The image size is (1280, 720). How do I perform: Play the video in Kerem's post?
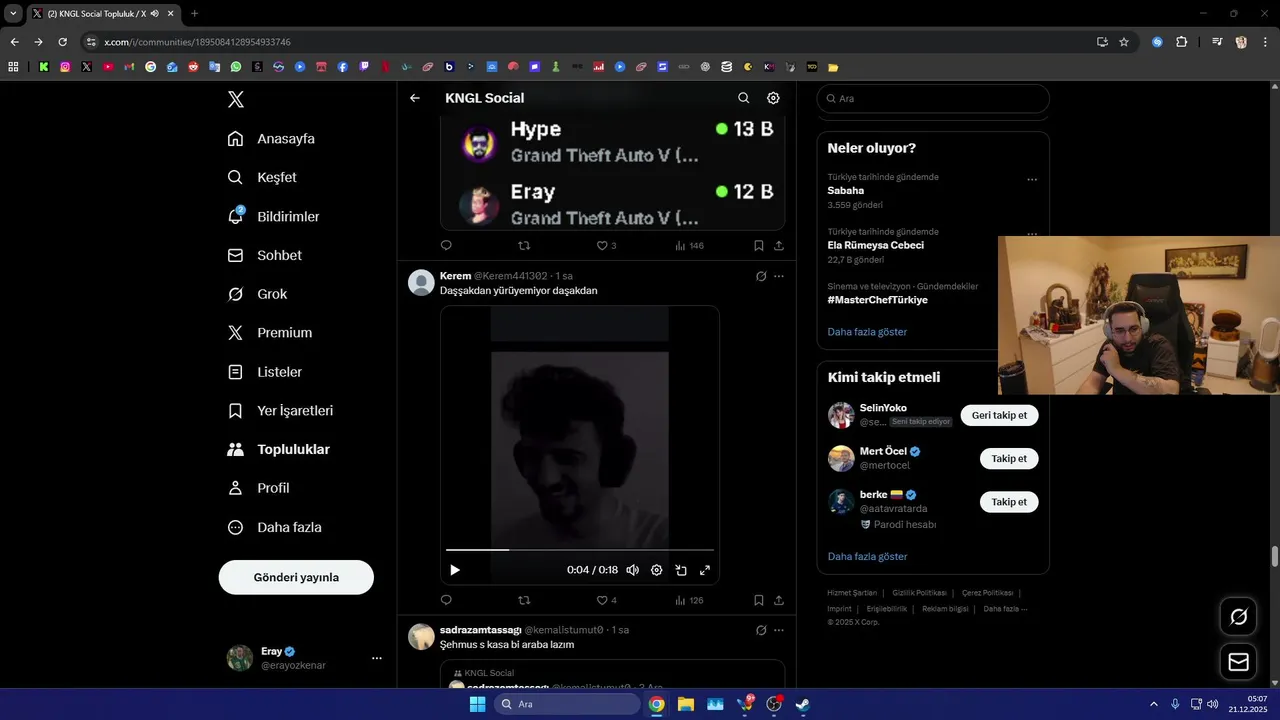point(455,570)
